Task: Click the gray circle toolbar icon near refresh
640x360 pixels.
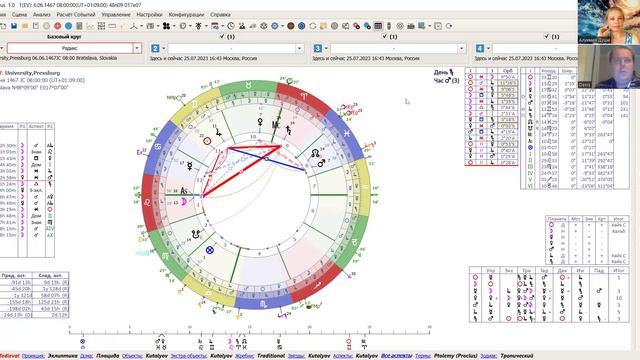Action: [x=334, y=26]
